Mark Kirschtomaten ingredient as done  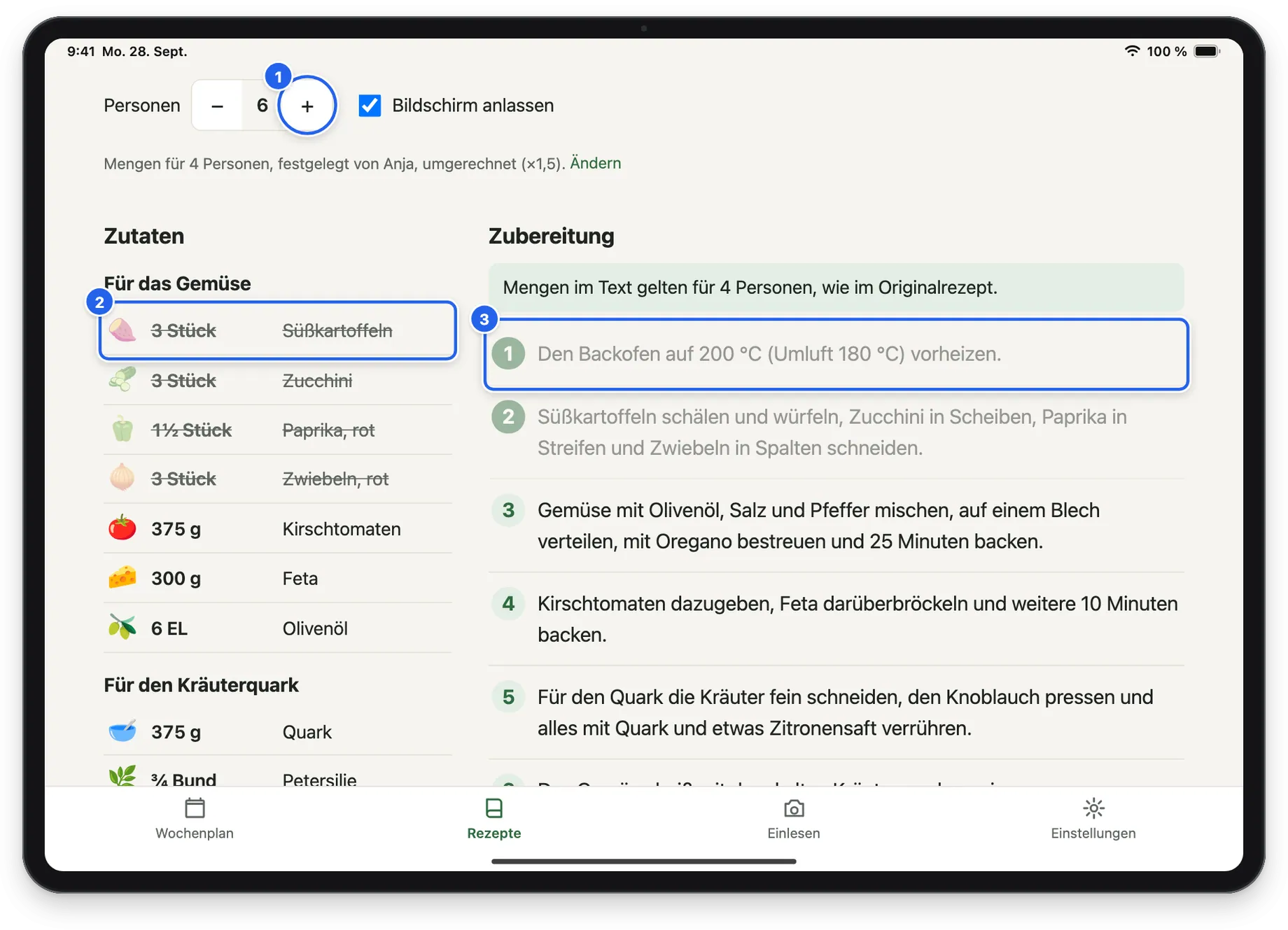click(278, 528)
